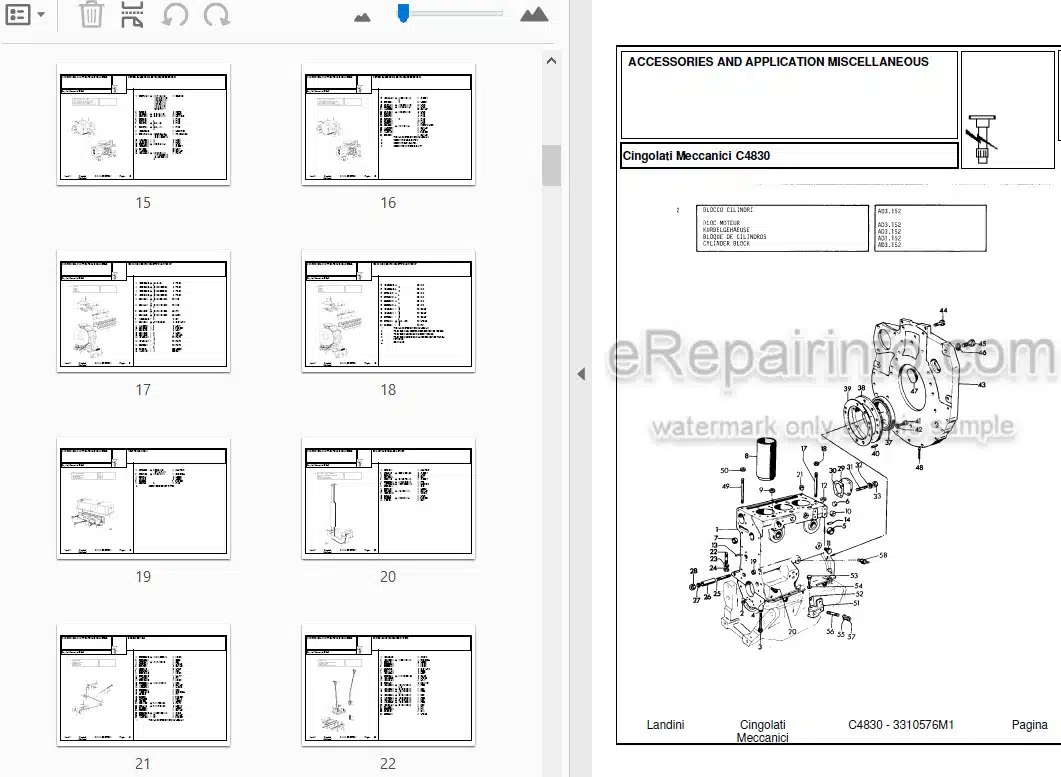Click the page number label 22
1061x777 pixels.
click(388, 763)
